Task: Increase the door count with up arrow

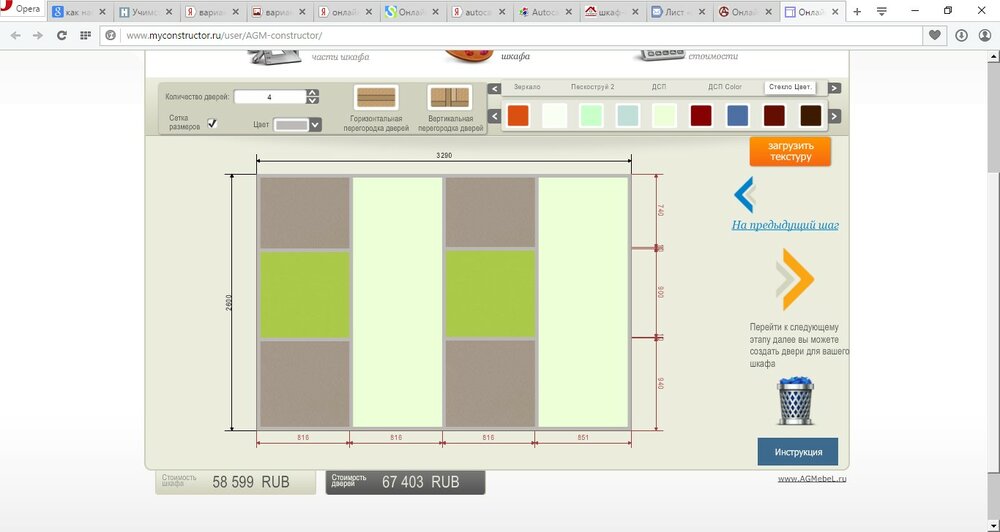Action: 313,93
